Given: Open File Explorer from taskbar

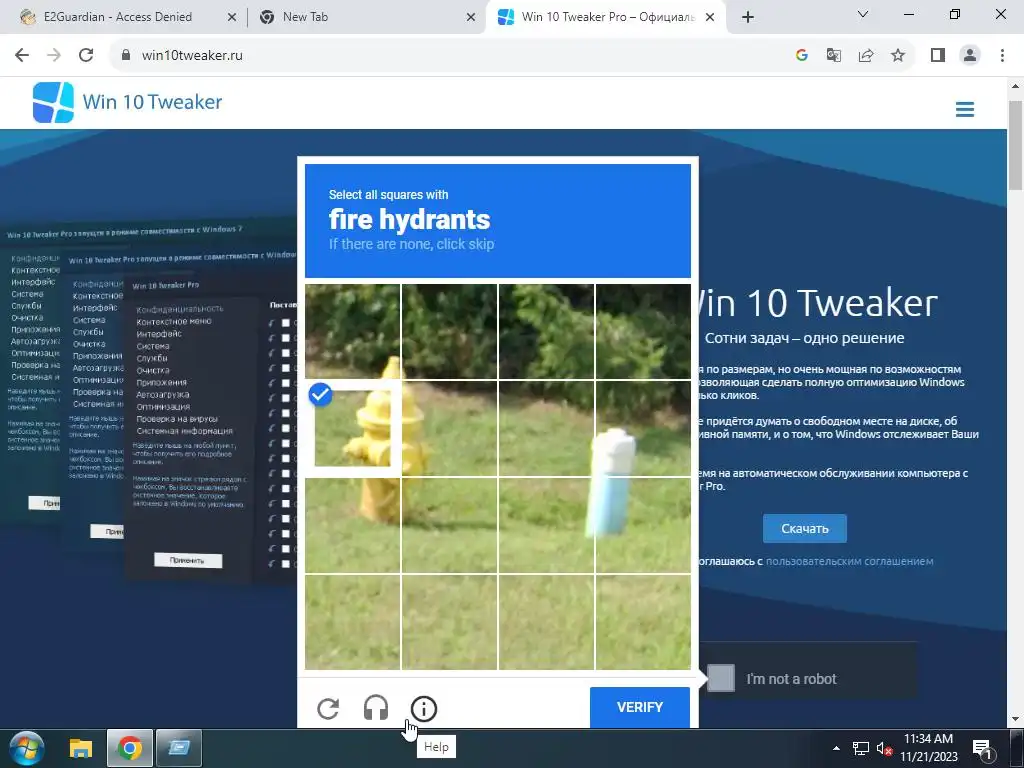Looking at the screenshot, I should [x=81, y=748].
